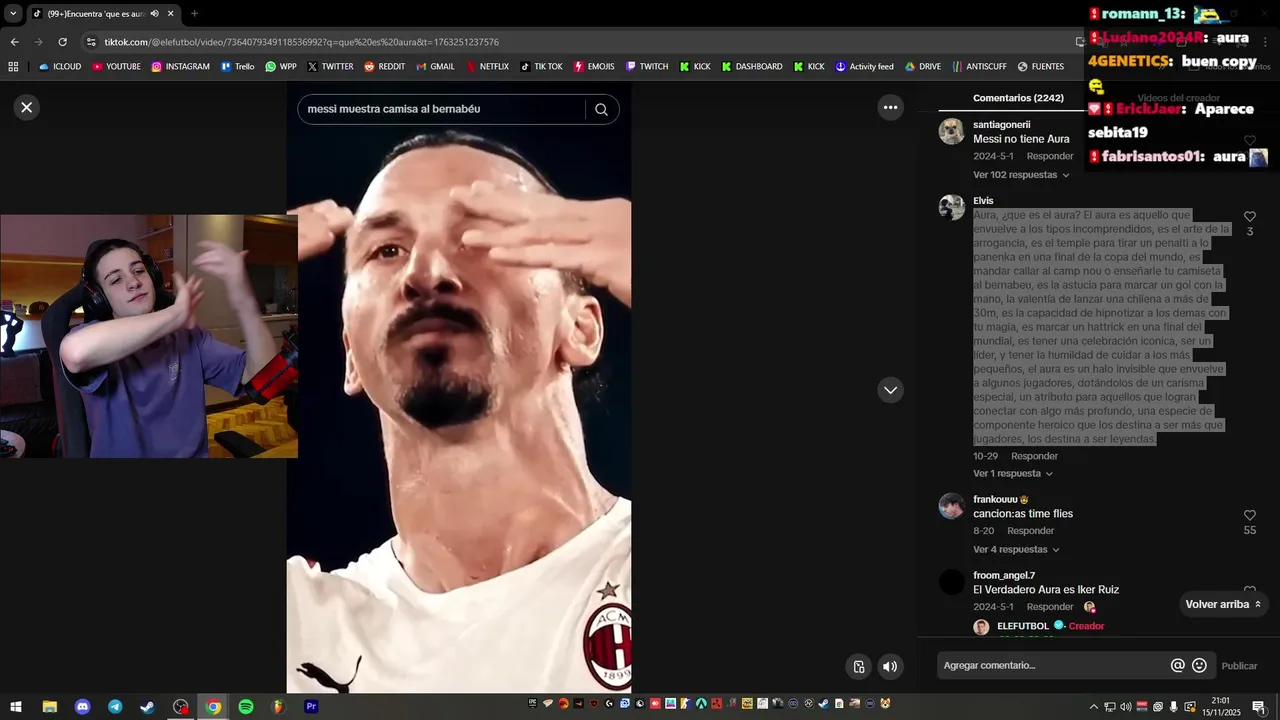Open Elvis's profile avatar
Image resolution: width=1280 pixels, height=720 pixels.
[x=951, y=207]
